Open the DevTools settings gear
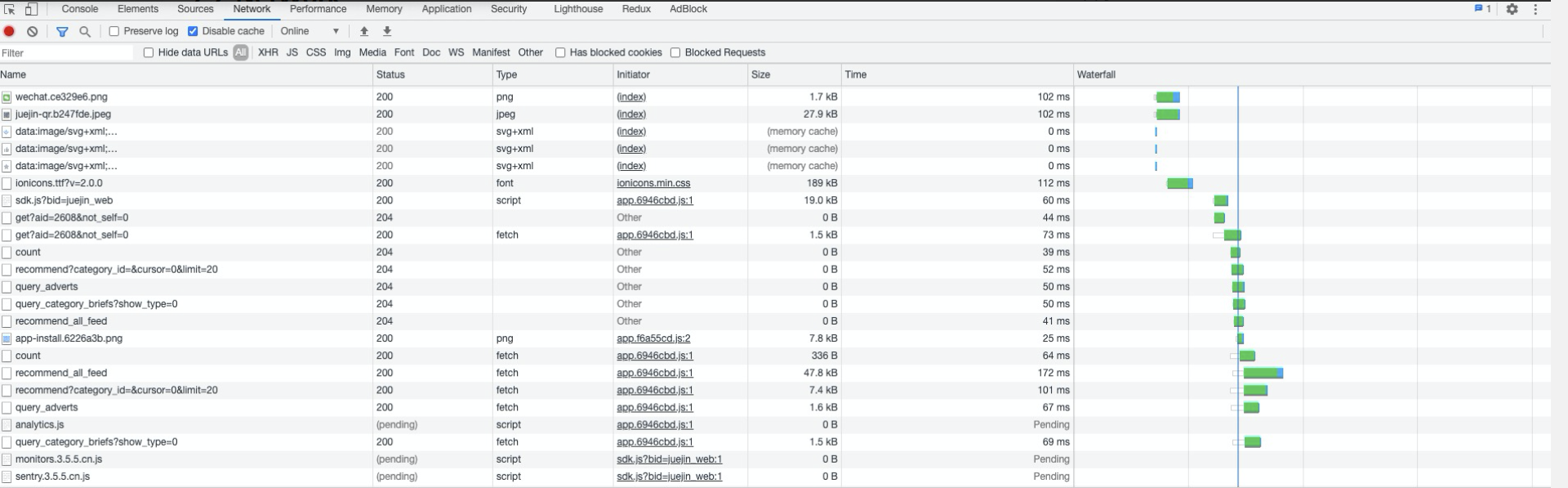Image resolution: width=1568 pixels, height=488 pixels. click(x=1512, y=9)
